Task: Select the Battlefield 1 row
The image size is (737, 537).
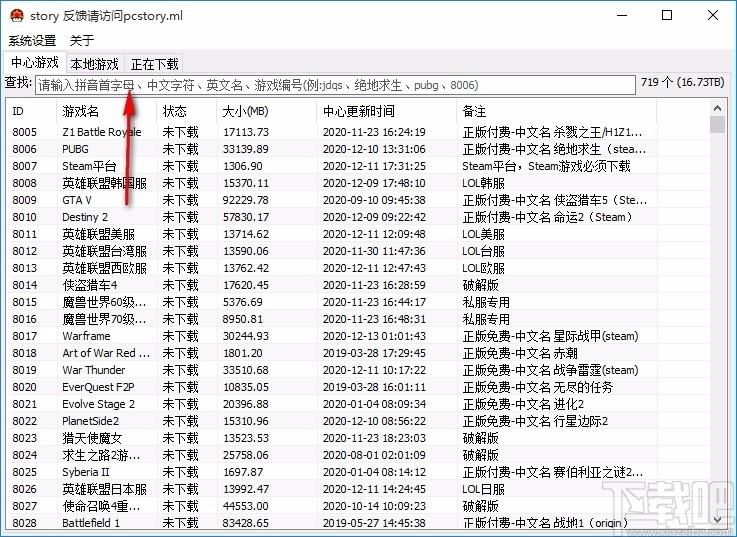Action: [358, 522]
